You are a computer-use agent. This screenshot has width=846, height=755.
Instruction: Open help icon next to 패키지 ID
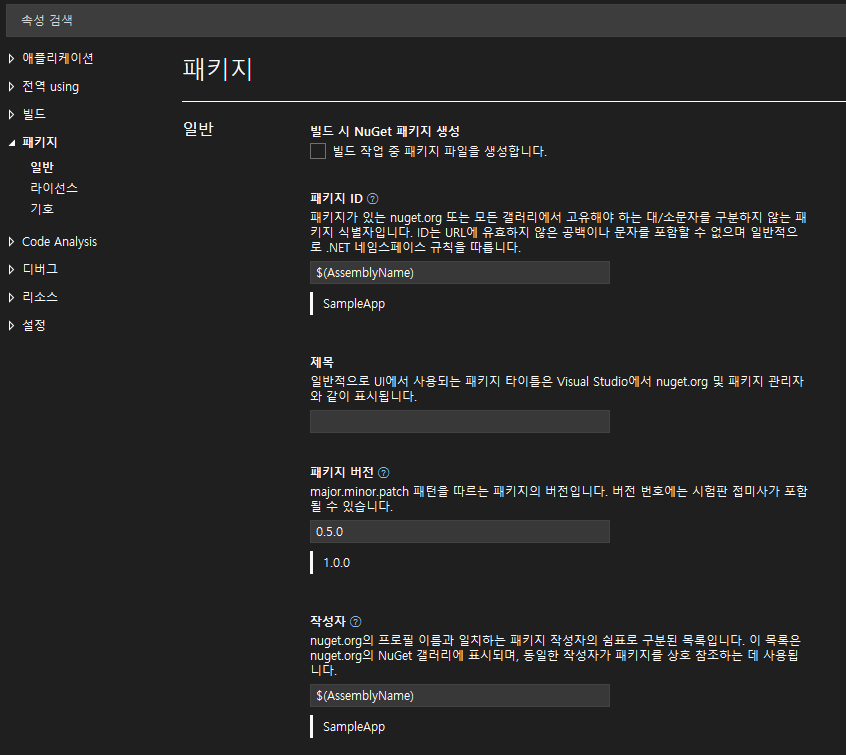(372, 199)
